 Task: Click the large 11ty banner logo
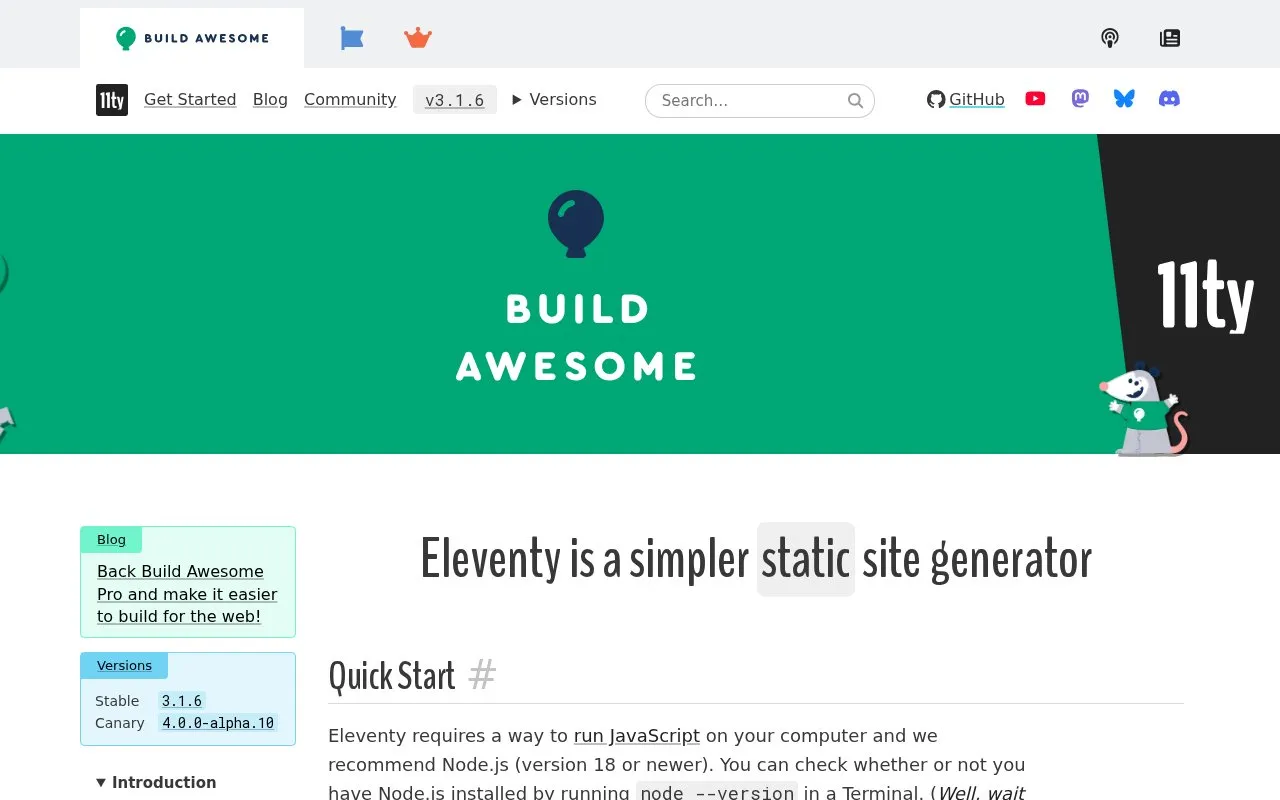point(1205,296)
